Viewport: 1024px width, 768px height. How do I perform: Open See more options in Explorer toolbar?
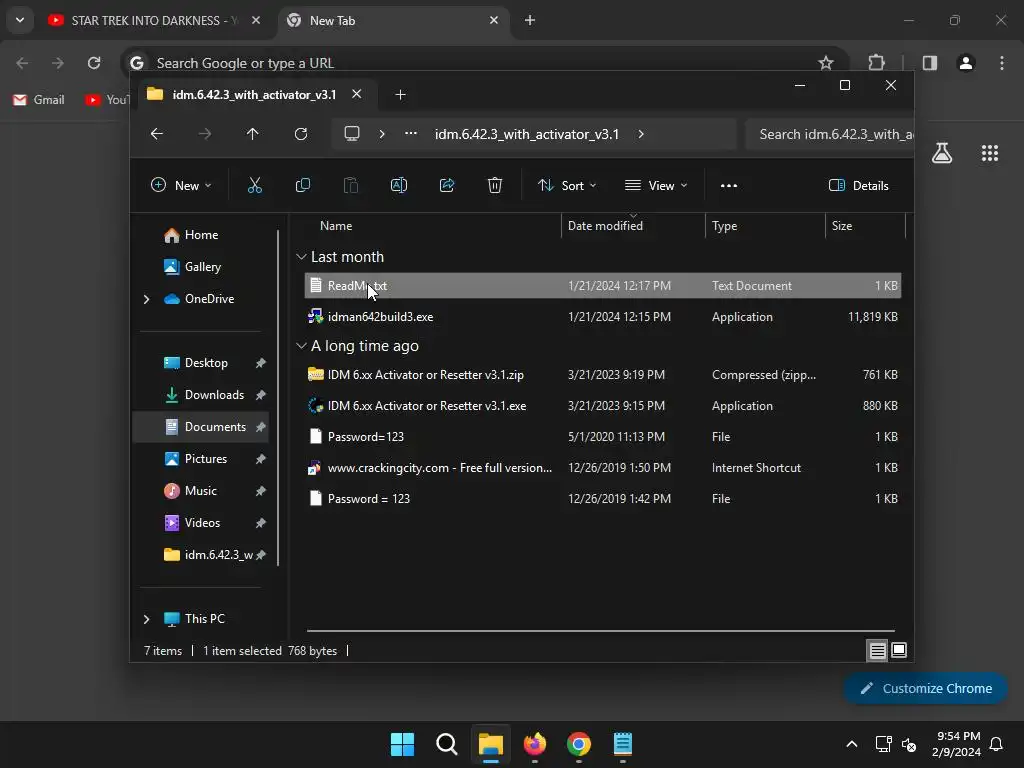click(x=729, y=185)
